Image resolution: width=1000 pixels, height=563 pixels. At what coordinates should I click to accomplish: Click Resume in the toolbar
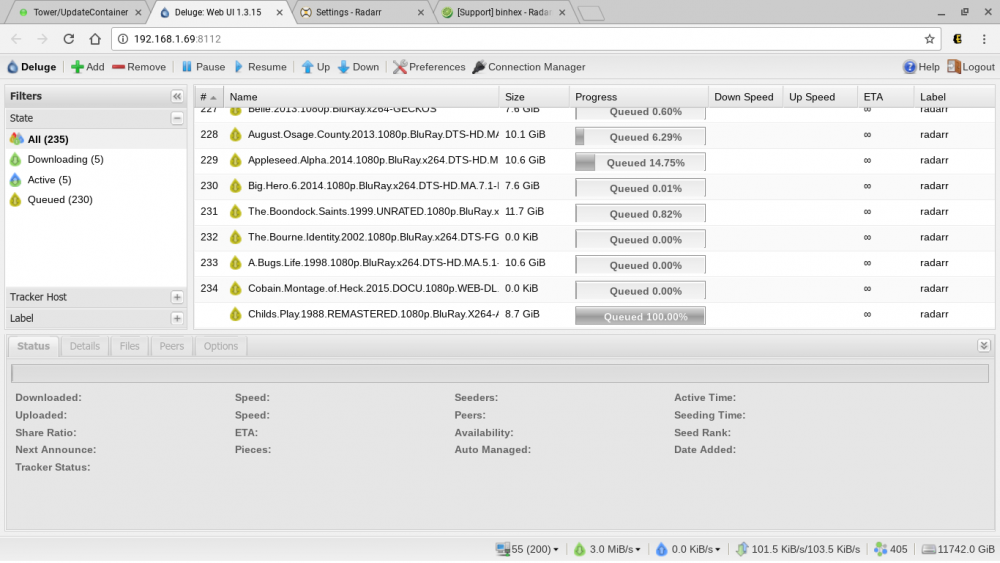pyautogui.click(x=260, y=67)
